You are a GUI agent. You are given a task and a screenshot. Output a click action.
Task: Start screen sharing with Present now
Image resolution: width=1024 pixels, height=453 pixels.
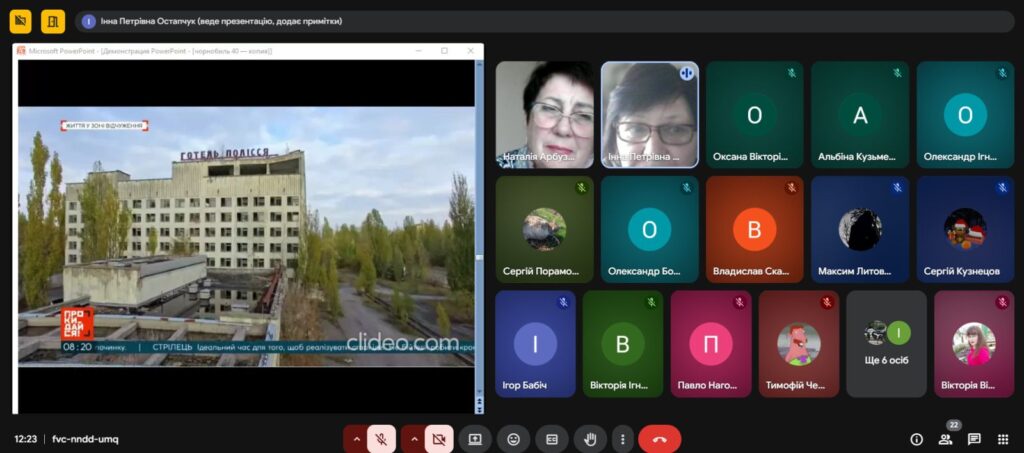click(x=475, y=439)
